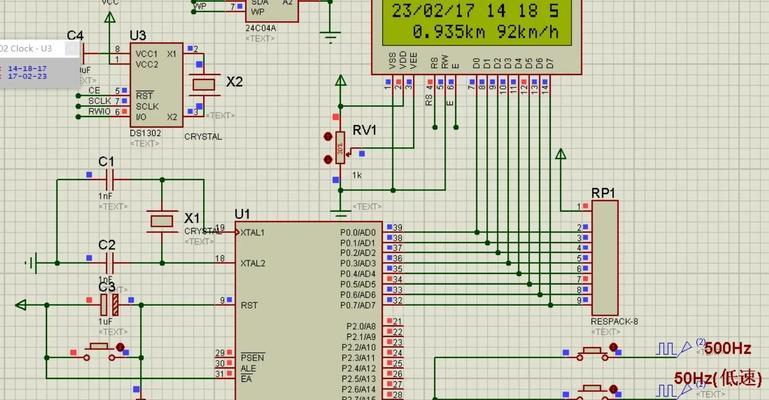Image resolution: width=769 pixels, height=400 pixels.
Task: Click the D7 pin label on LCD
Action: tap(550, 63)
